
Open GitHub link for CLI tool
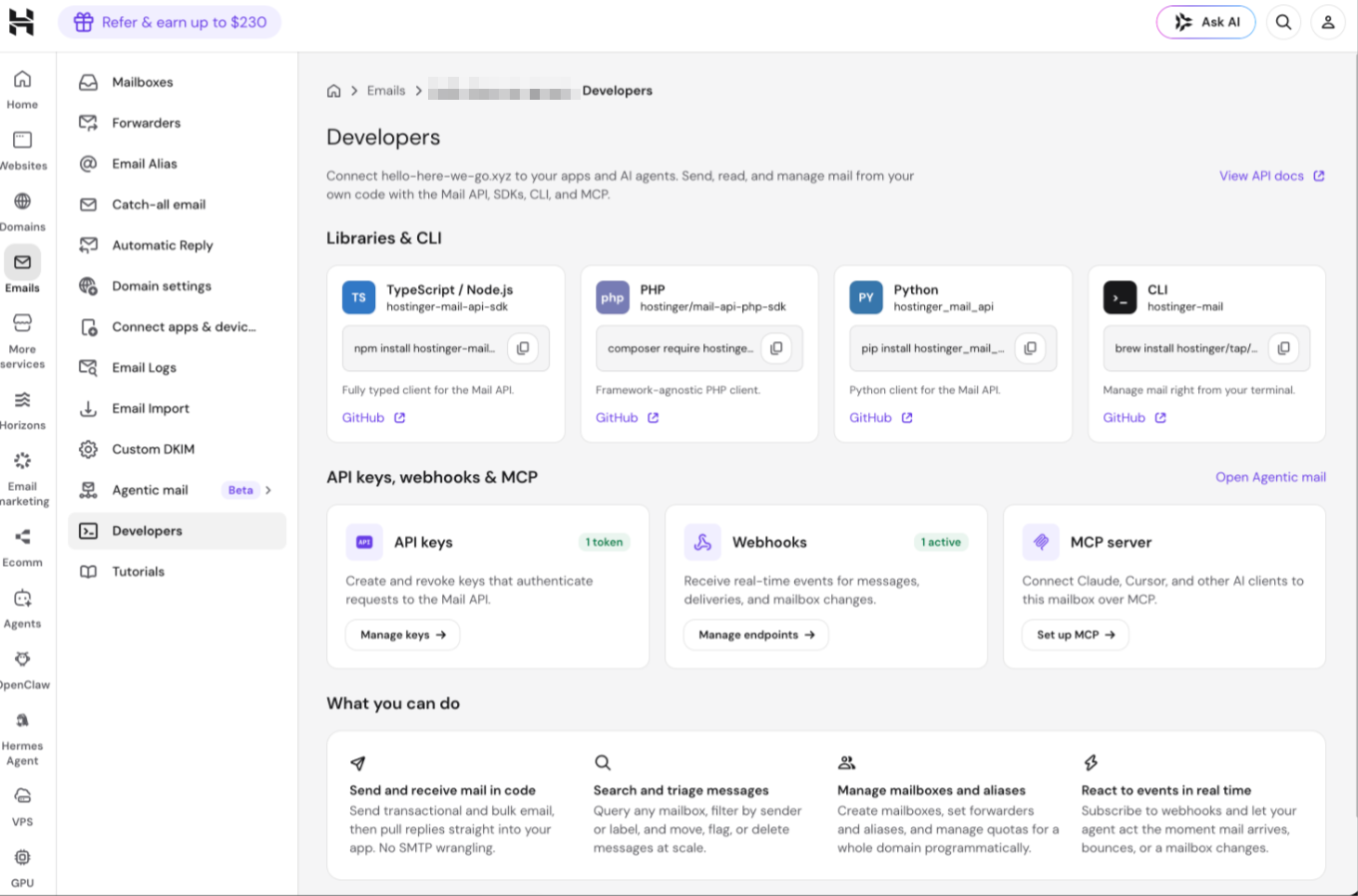(1133, 418)
